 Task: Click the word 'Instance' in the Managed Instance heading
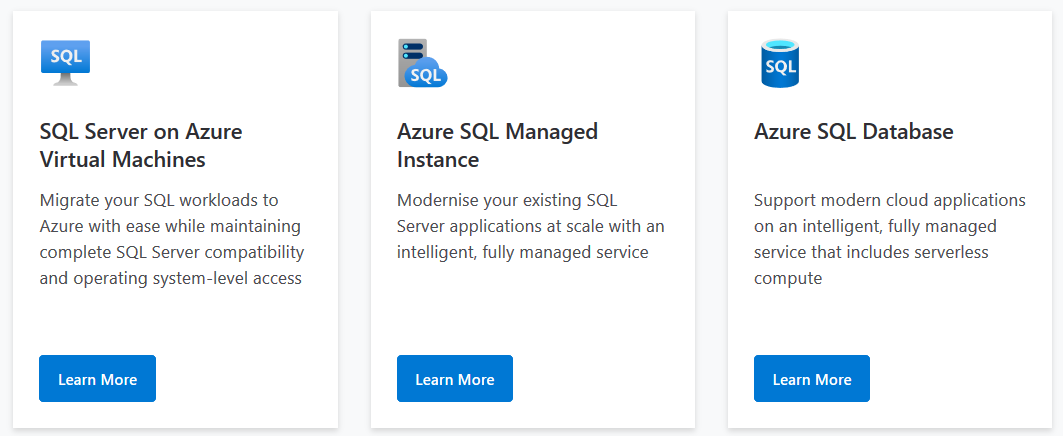click(x=438, y=159)
